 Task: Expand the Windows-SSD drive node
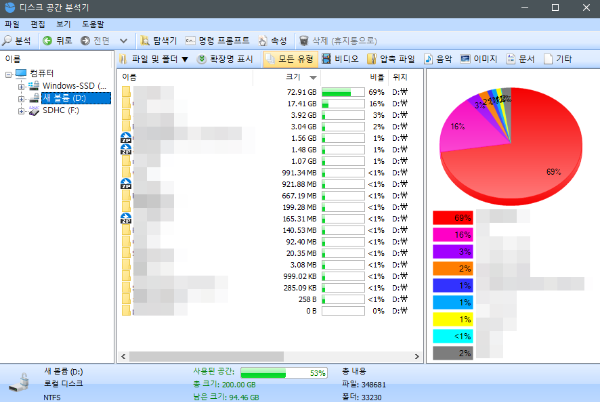21,86
